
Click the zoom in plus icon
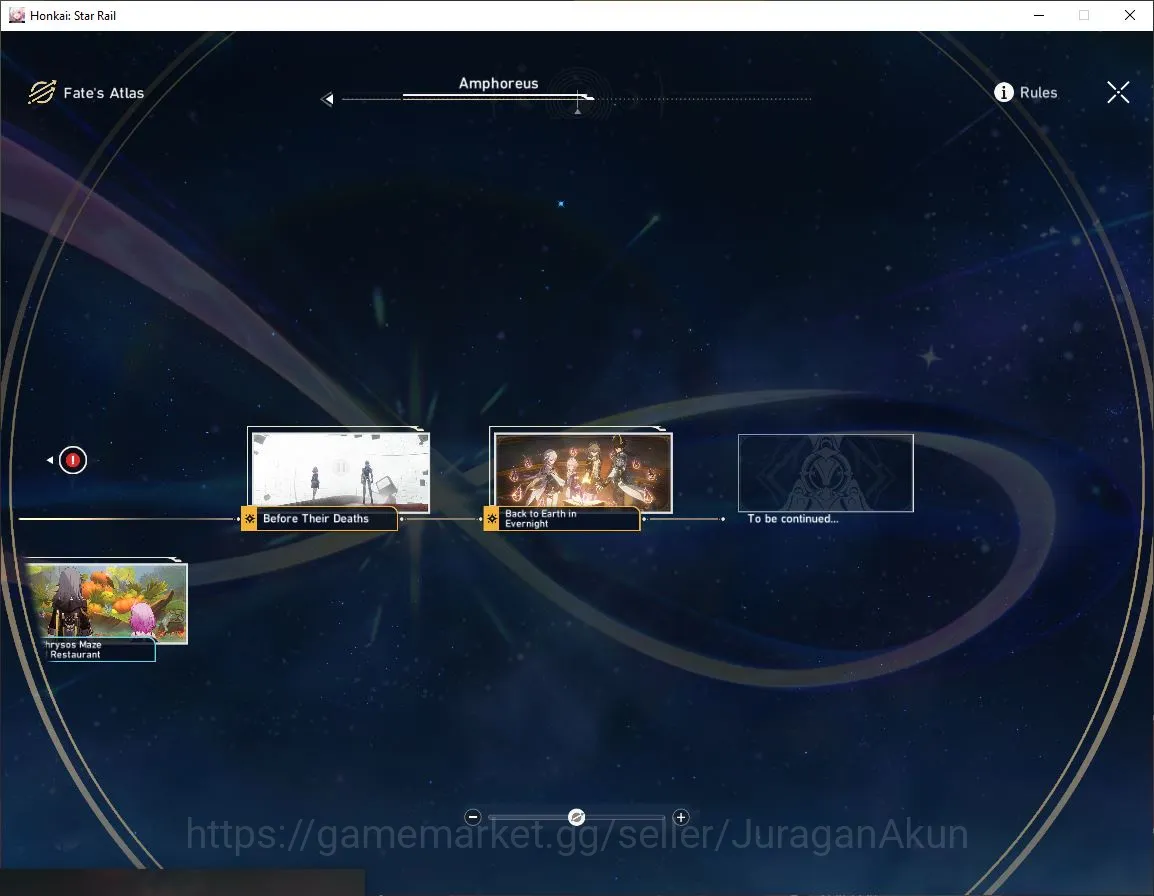click(x=681, y=816)
